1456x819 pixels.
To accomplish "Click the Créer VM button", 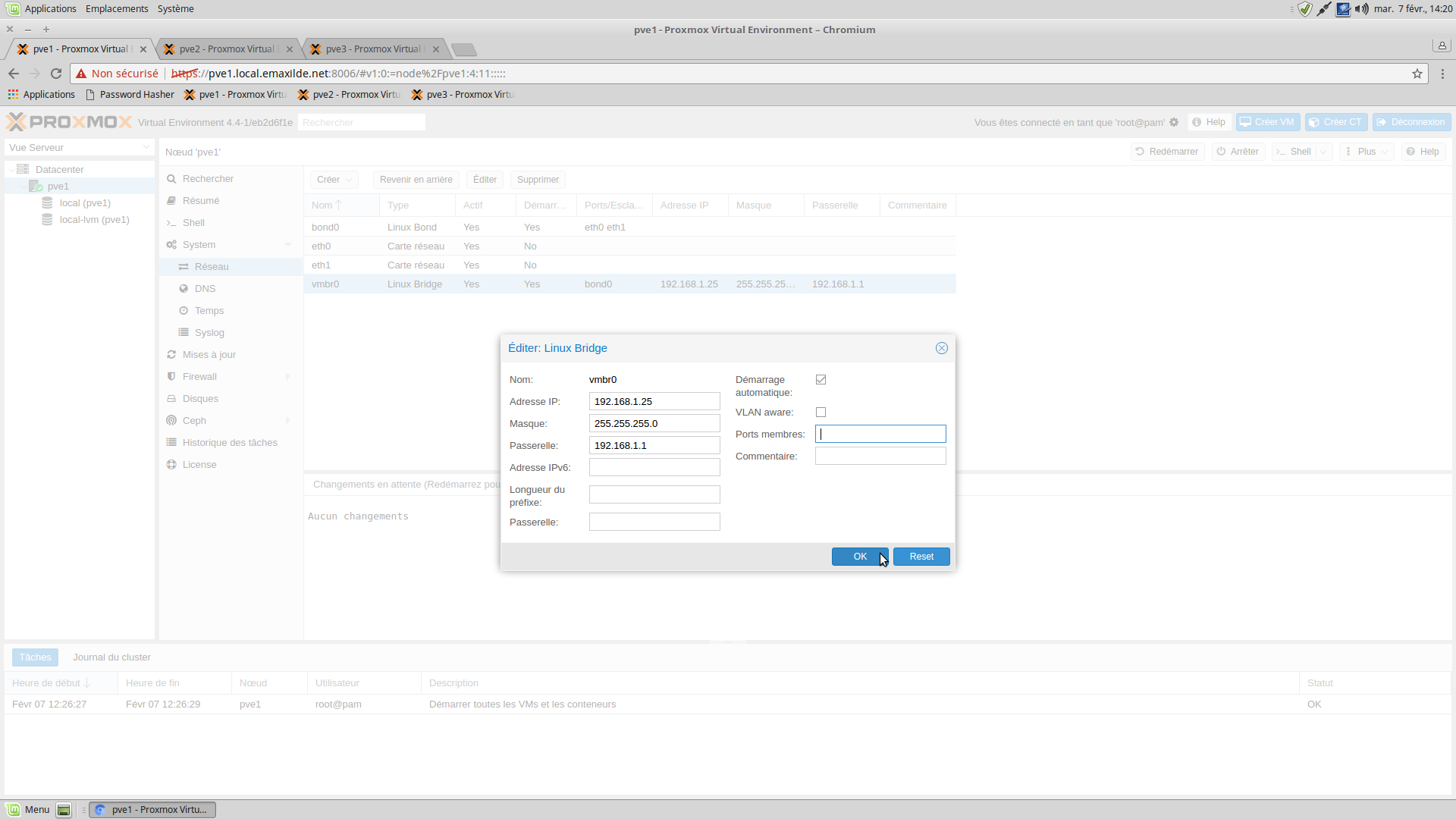I will 1268,122.
